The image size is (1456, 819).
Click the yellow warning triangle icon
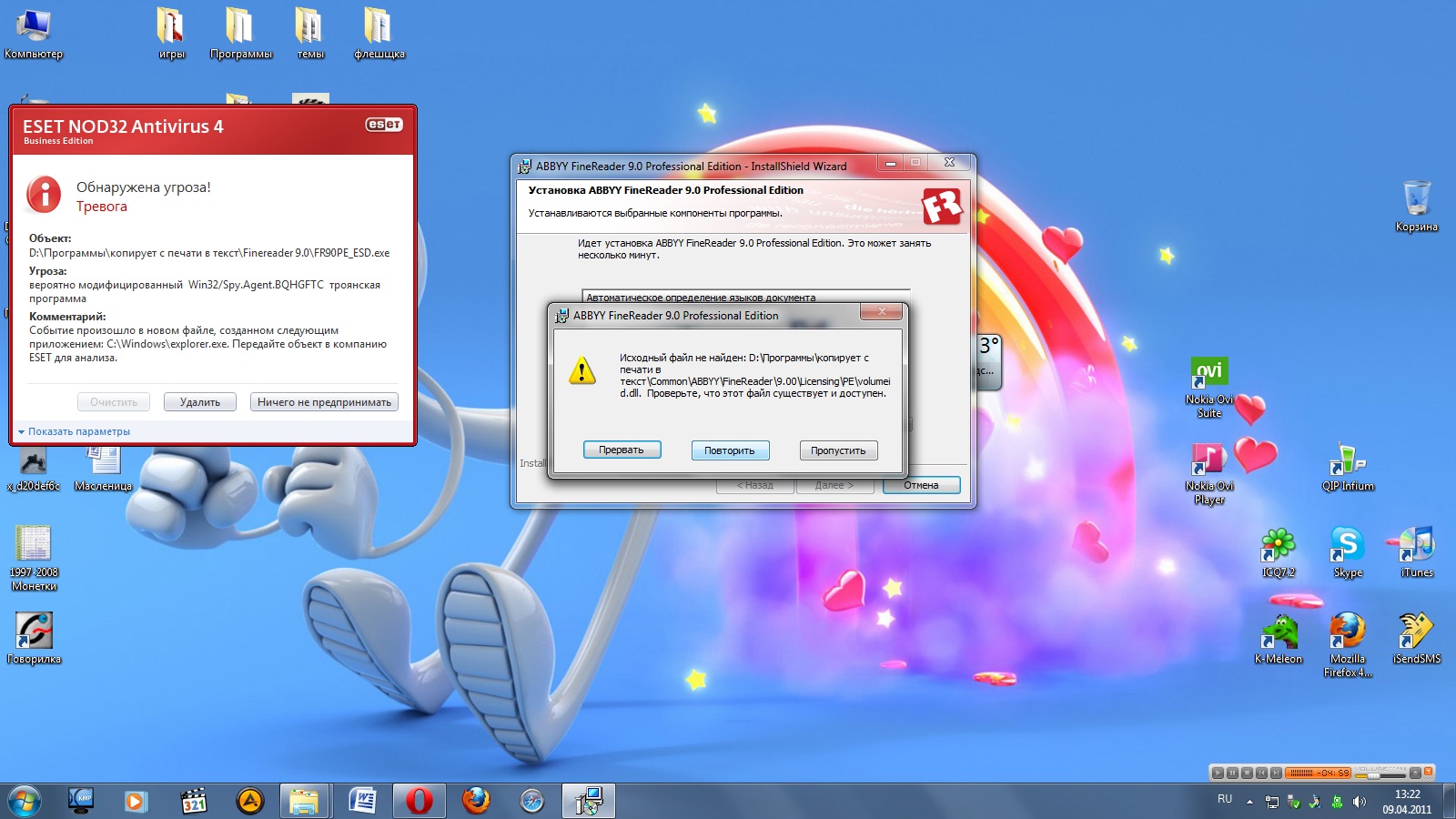581,370
